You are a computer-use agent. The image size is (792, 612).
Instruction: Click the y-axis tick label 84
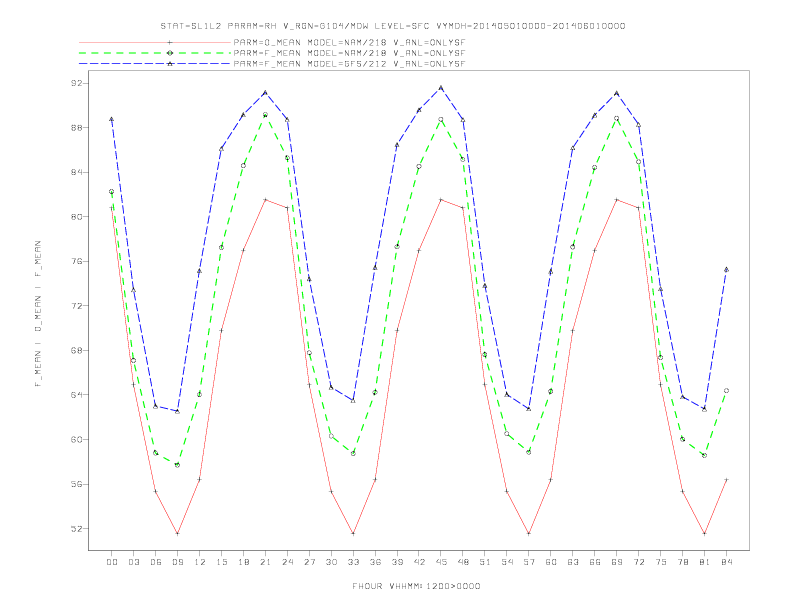pyautogui.click(x=76, y=172)
